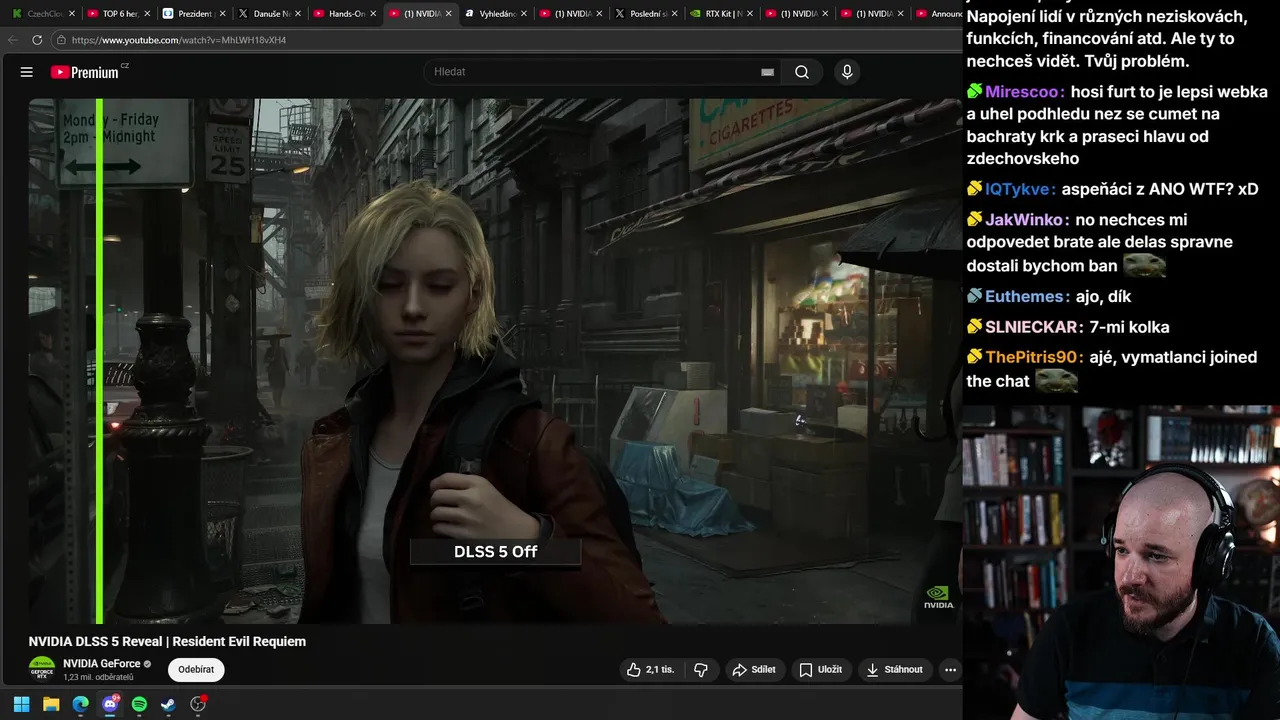Open the on-screen keyboard in search box
Screen dimensions: 1280x720
(x=767, y=72)
